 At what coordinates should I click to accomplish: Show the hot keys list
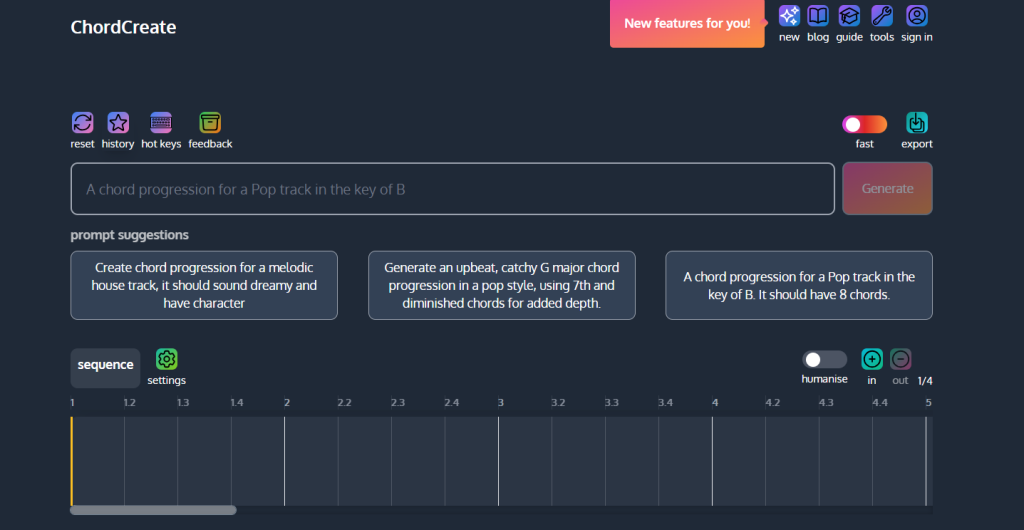[x=161, y=123]
